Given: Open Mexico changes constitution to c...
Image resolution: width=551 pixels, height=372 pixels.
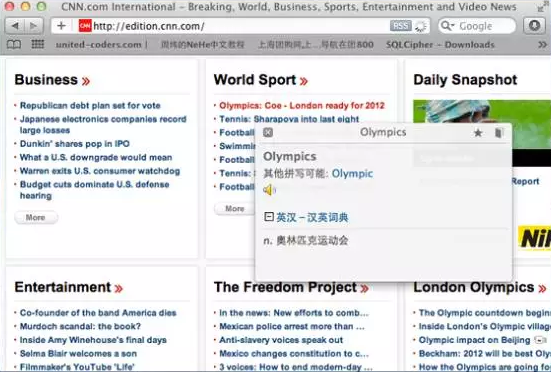Looking at the screenshot, I should click(294, 354).
